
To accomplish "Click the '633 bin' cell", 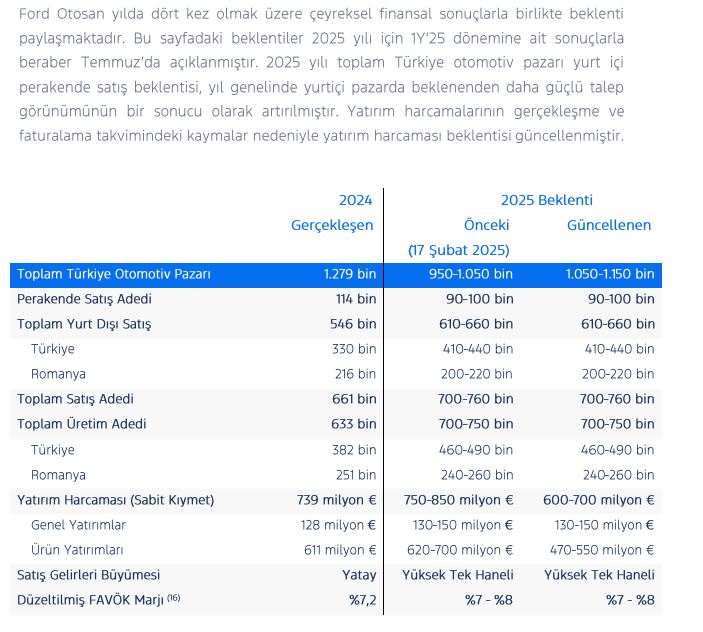I will (354, 424).
